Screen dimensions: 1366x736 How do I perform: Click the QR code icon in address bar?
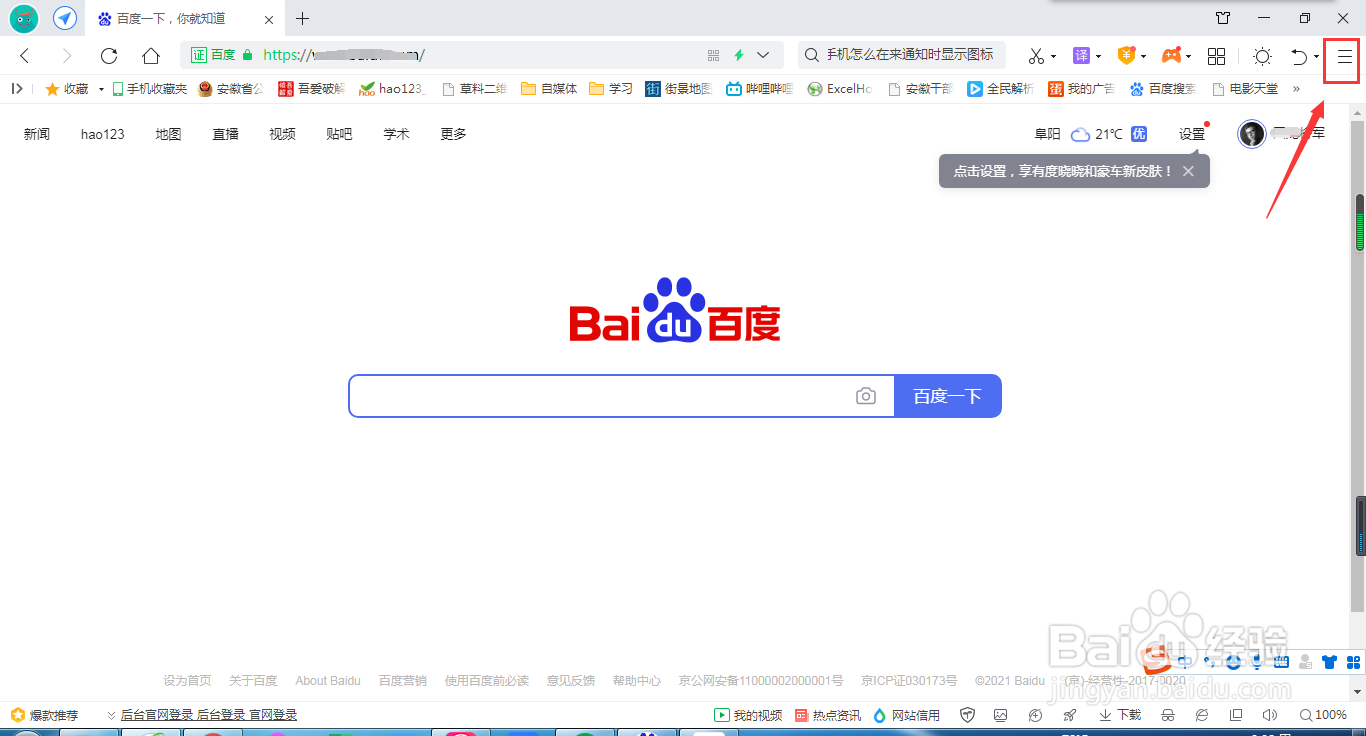pos(713,56)
